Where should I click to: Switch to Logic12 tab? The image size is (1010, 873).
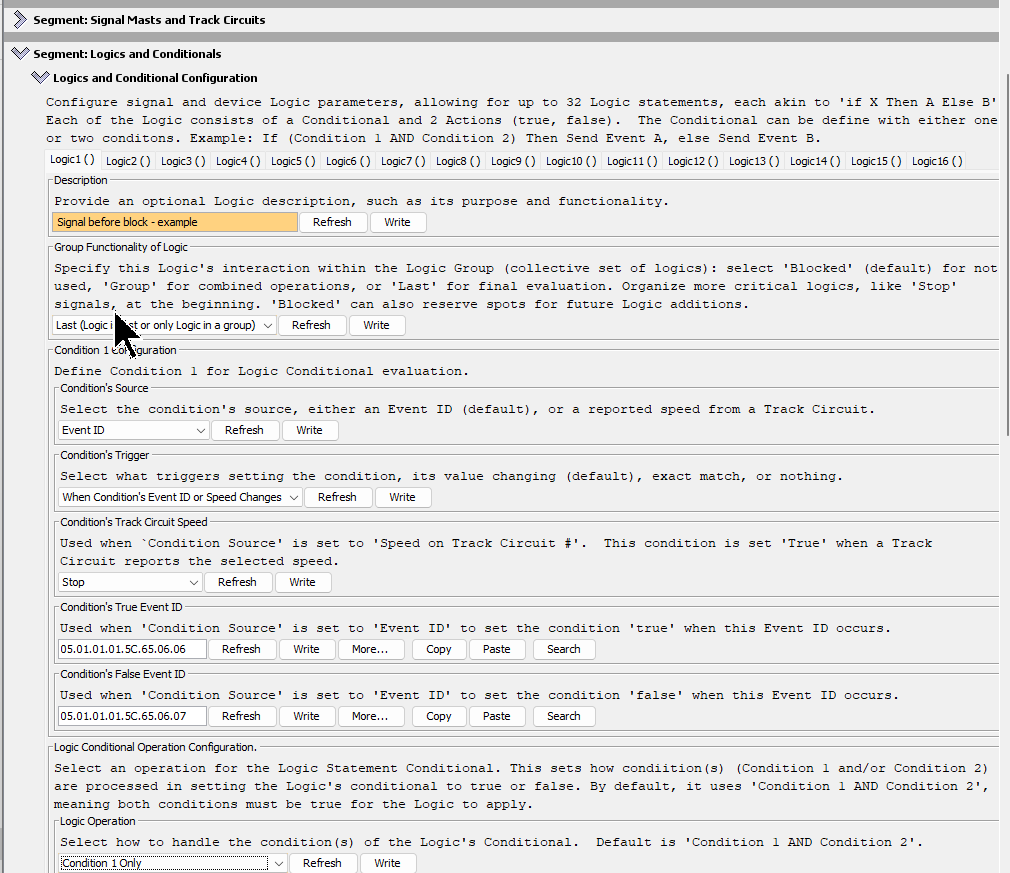(692, 161)
